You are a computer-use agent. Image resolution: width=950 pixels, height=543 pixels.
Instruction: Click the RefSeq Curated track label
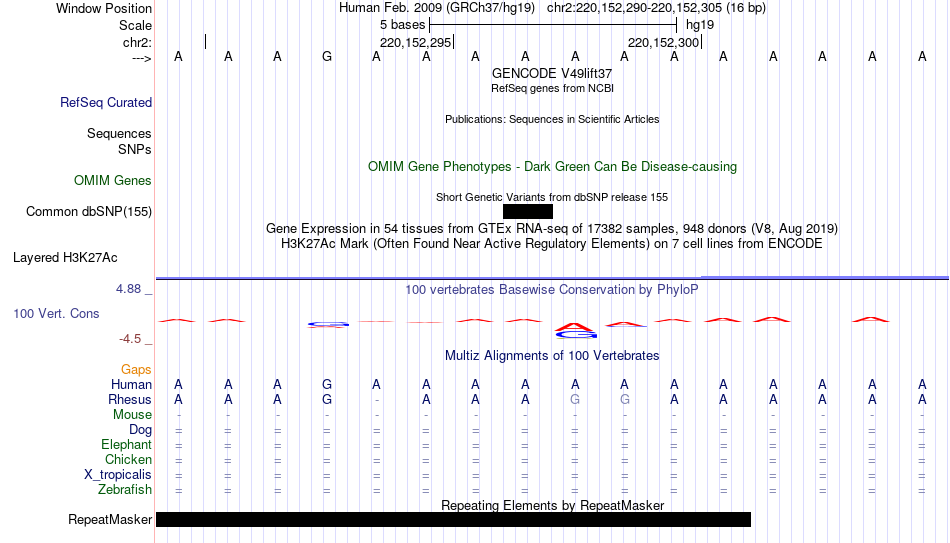[106, 102]
